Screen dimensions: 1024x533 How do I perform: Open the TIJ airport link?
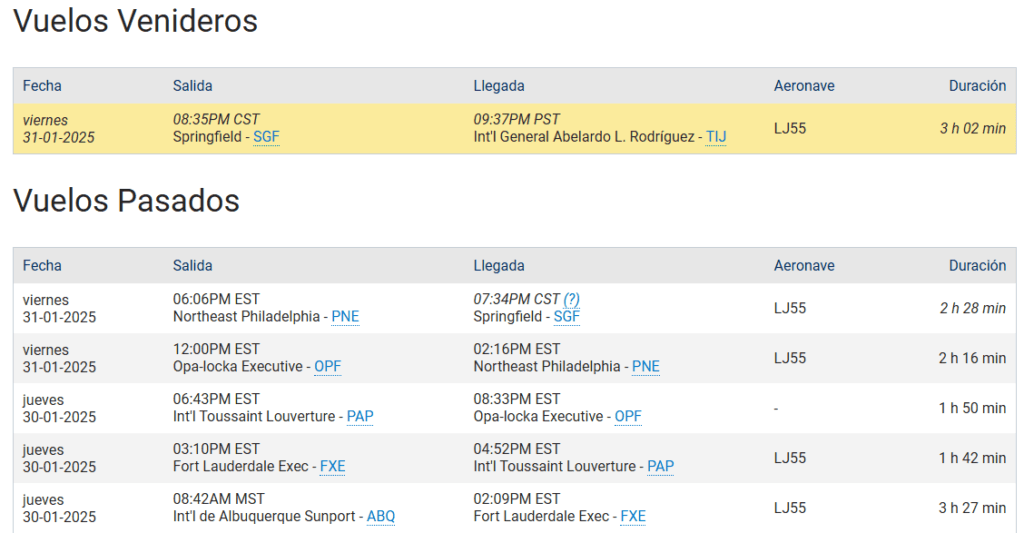coord(716,137)
